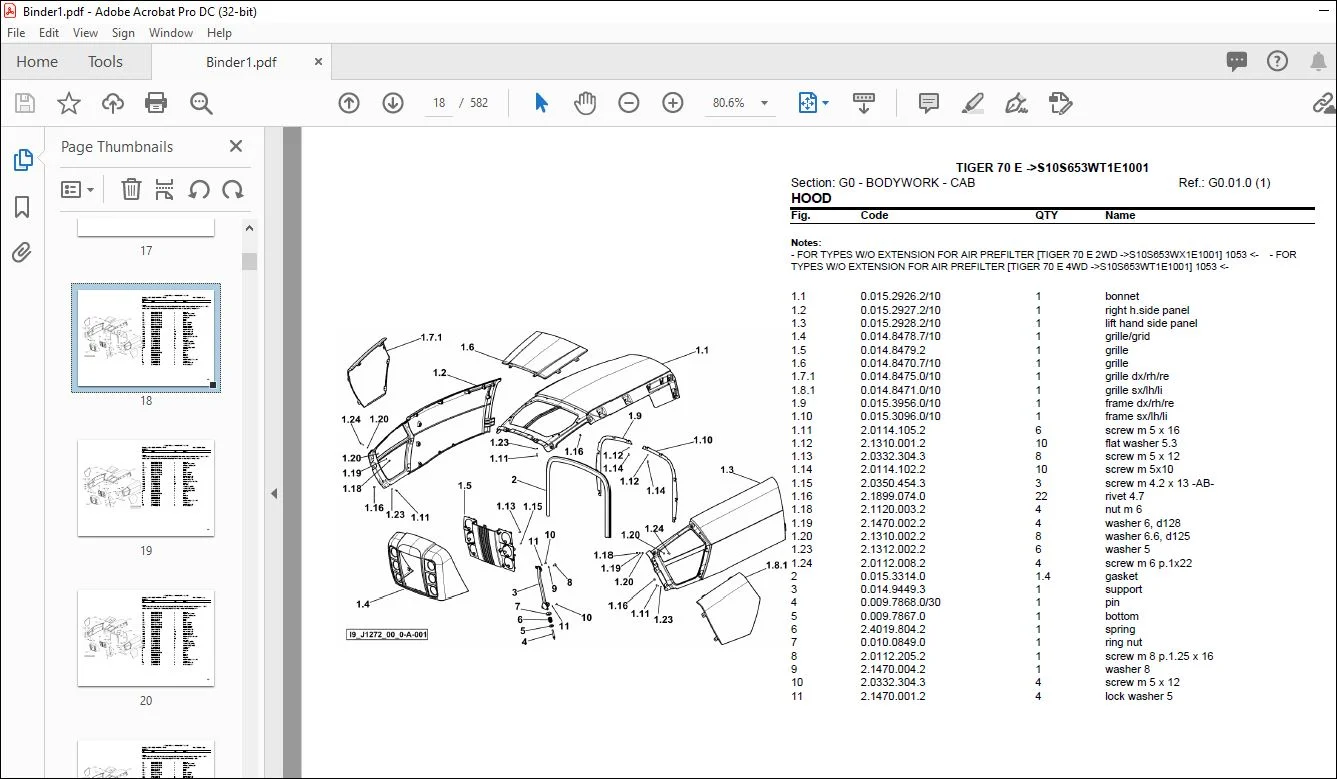The width and height of the screenshot is (1337, 779).
Task: Click the current page number field
Action: click(439, 103)
